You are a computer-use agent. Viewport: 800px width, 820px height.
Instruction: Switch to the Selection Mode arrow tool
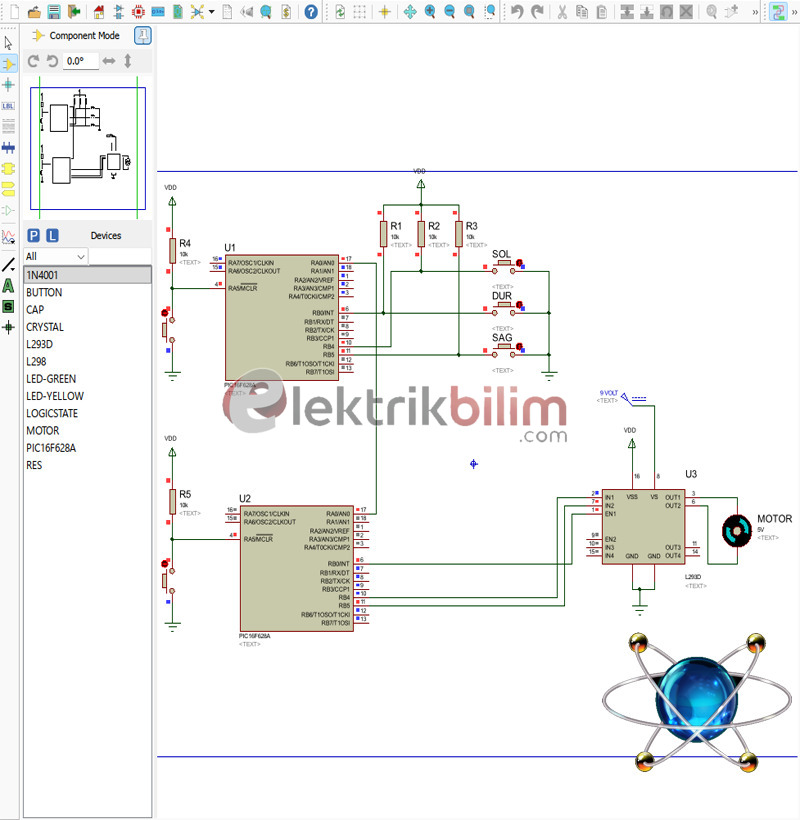click(8, 42)
